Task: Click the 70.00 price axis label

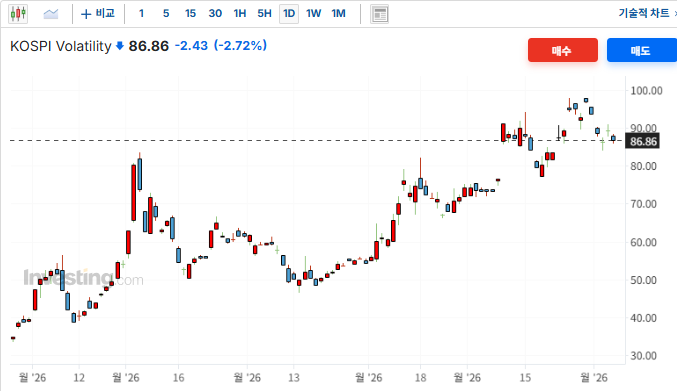Action: tap(643, 204)
